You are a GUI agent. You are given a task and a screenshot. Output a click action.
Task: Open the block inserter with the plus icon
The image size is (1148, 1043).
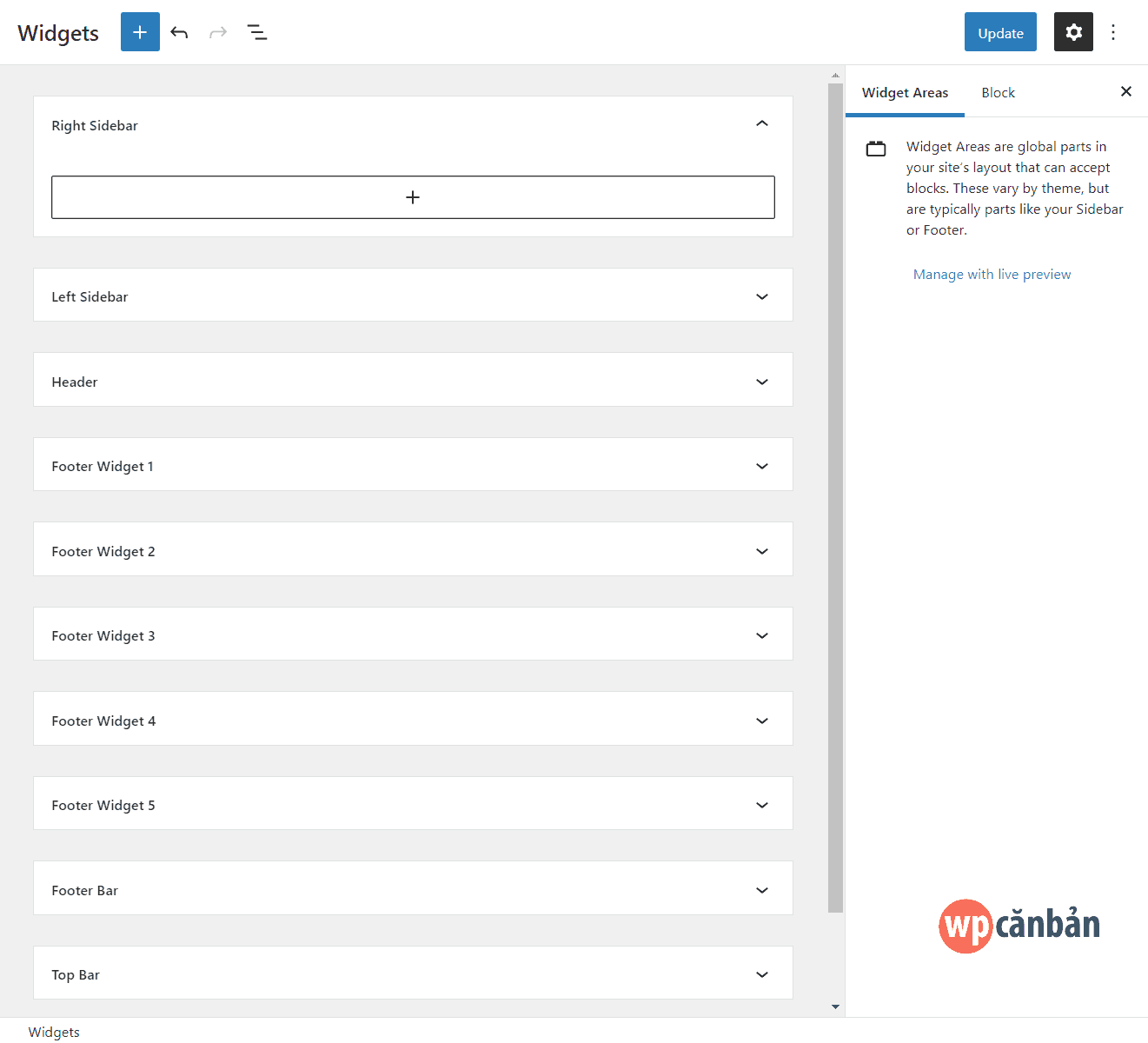(x=139, y=32)
